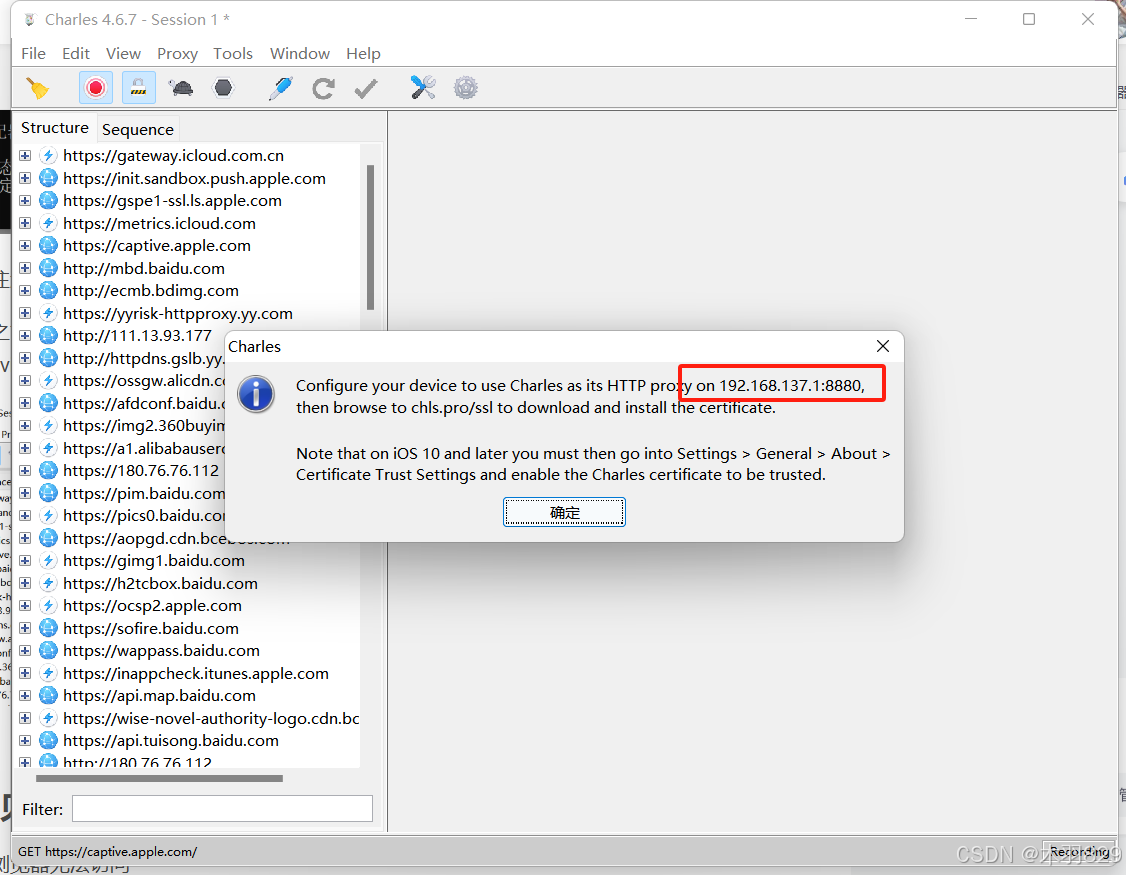Expand init.sandbox.push.apple.com host node
This screenshot has width=1126, height=875.
pos(25,178)
